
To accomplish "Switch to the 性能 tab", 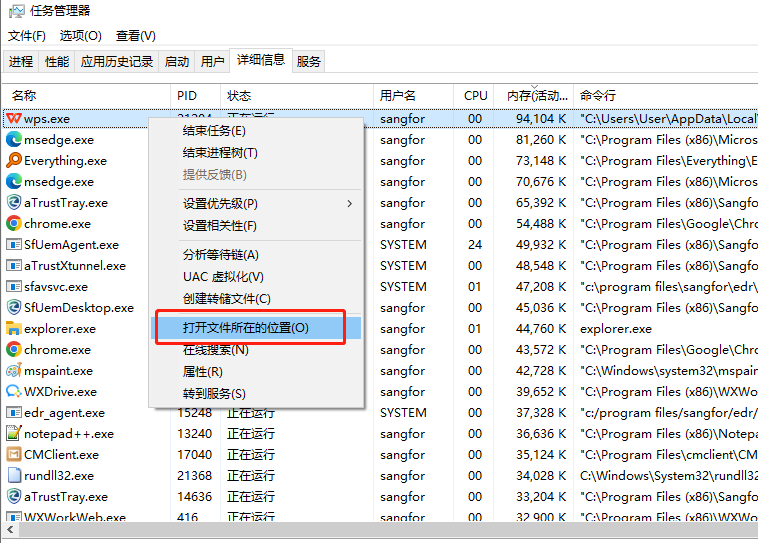I will pos(57,61).
